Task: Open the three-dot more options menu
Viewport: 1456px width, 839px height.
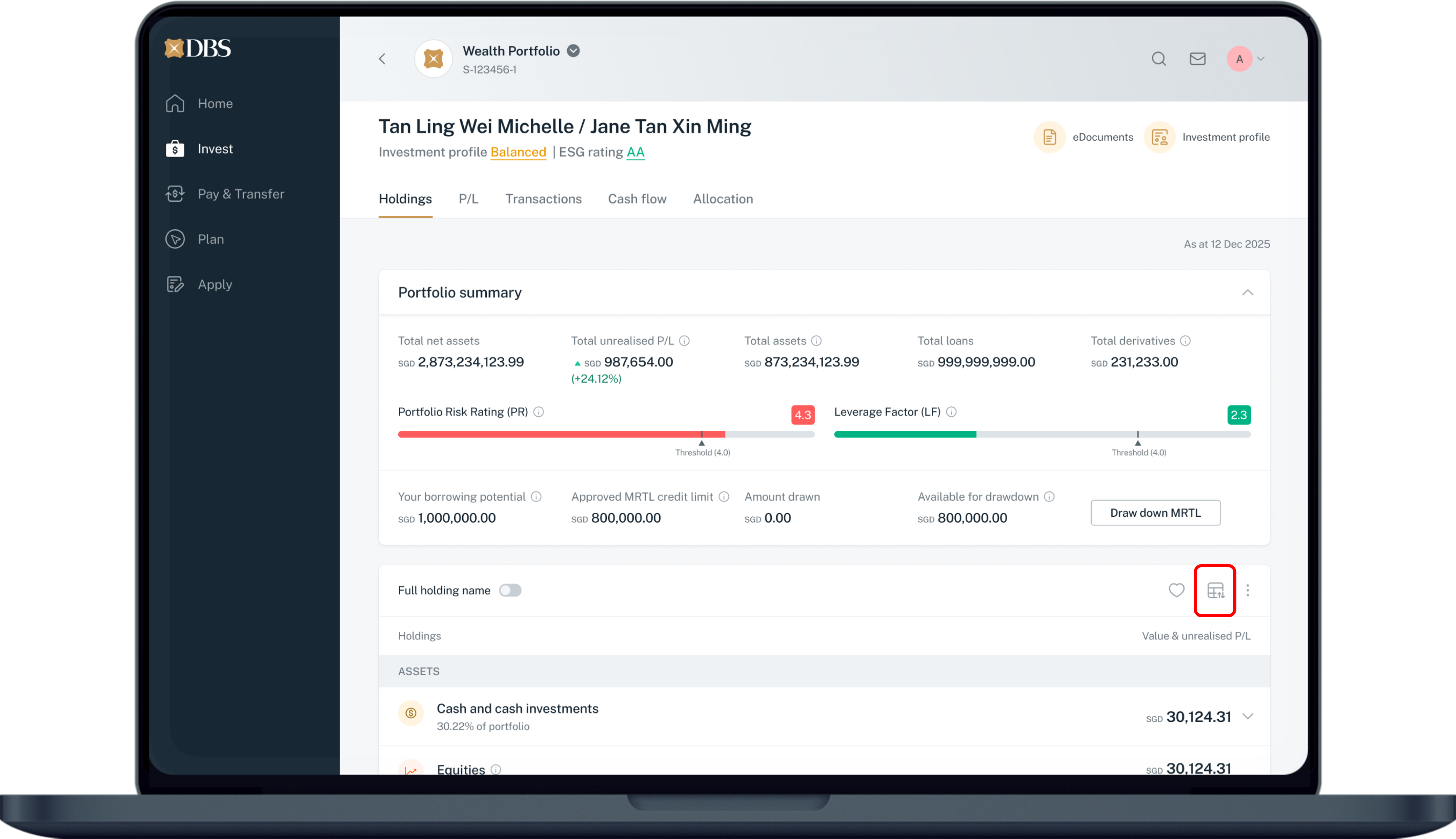Action: tap(1248, 590)
